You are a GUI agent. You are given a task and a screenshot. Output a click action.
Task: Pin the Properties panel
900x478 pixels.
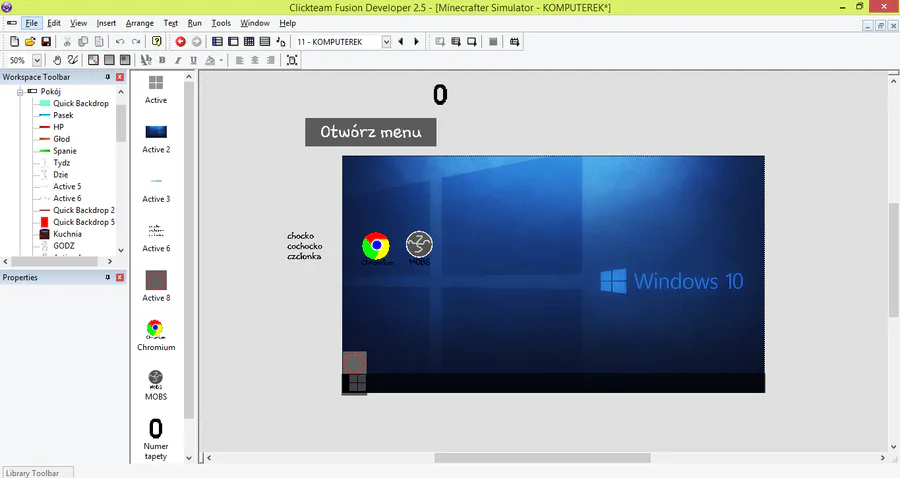click(107, 277)
